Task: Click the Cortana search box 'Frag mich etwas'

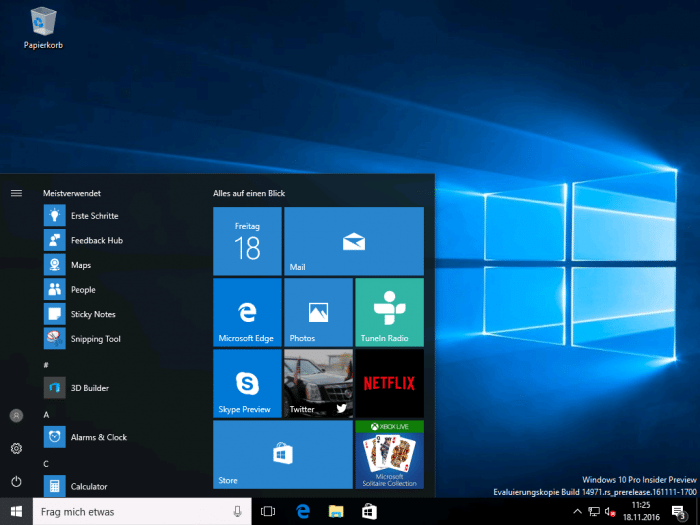Action: coord(142,512)
